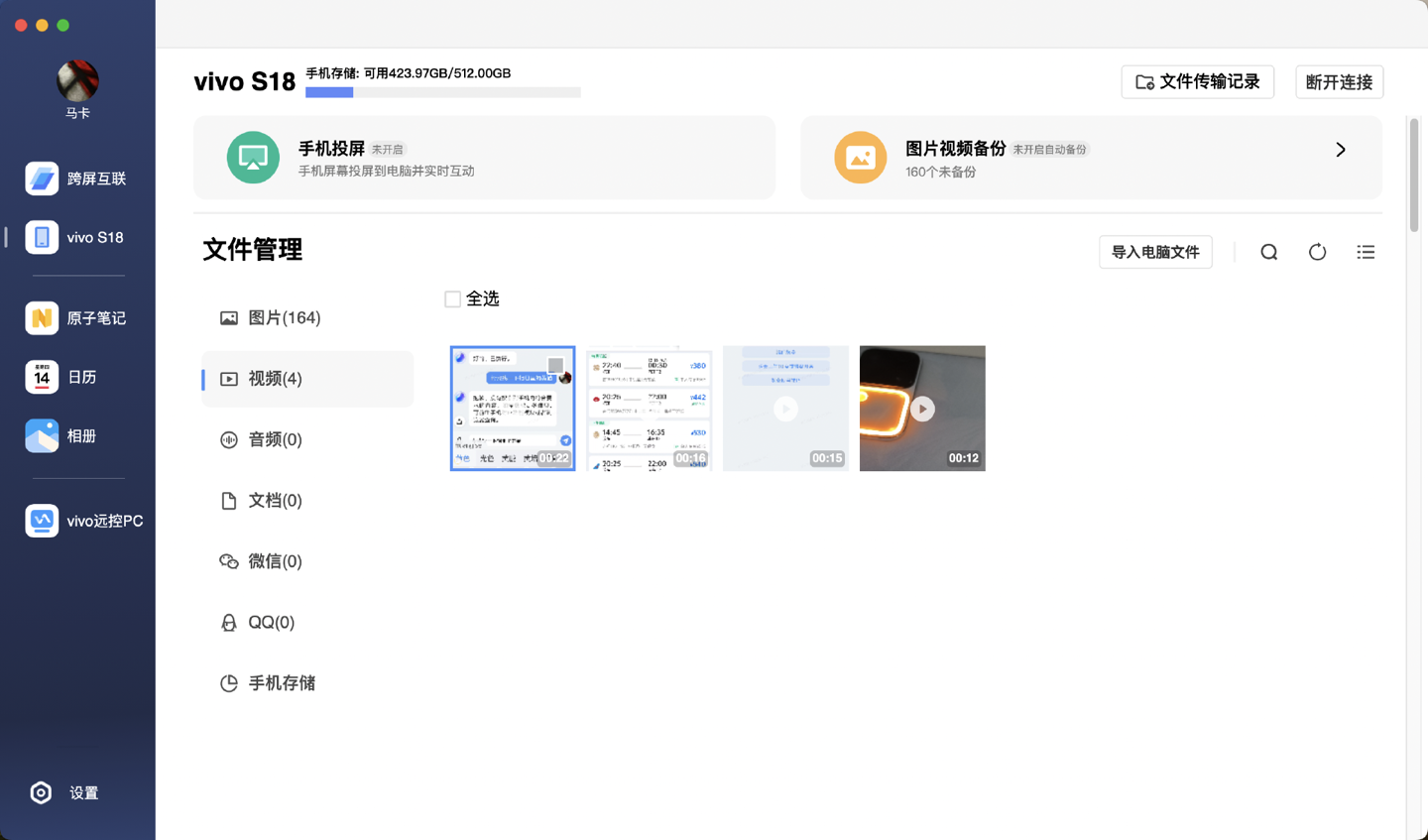Select the 00:22 video thumbnail
Viewport: 1428px width, 840px height.
[x=513, y=409]
